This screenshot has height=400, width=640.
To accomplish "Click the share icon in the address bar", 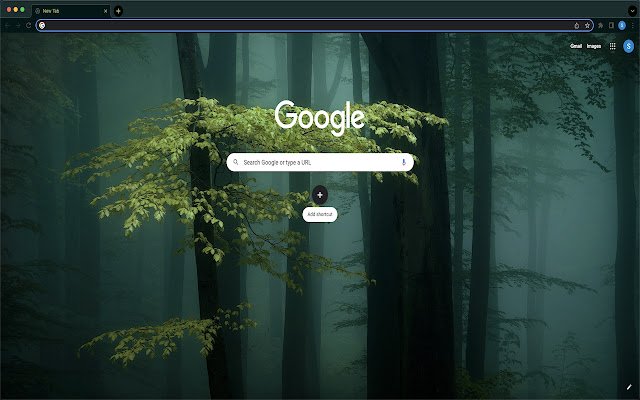I will point(577,25).
